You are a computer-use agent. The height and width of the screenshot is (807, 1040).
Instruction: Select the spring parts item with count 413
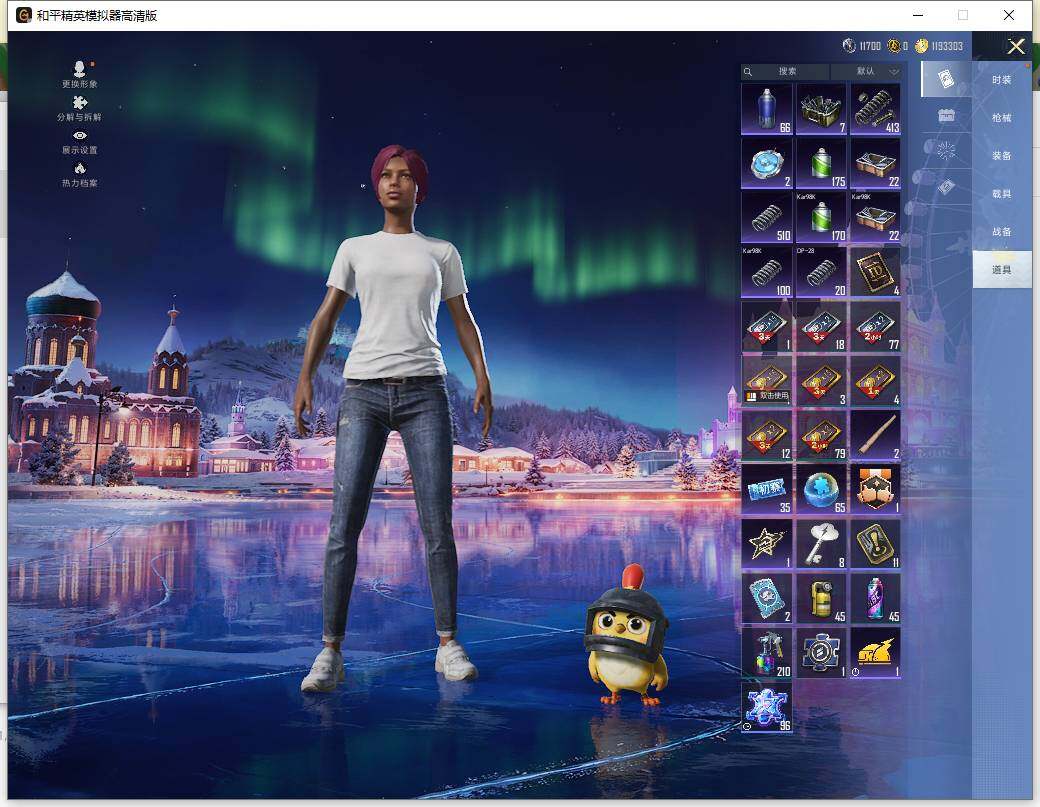876,109
